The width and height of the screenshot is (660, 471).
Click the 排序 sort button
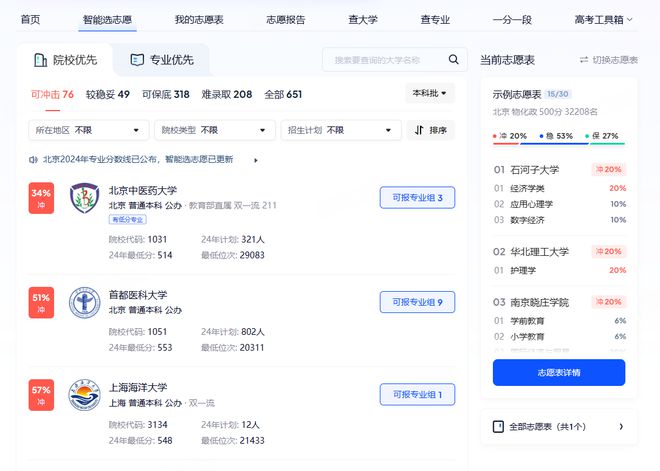coord(431,130)
